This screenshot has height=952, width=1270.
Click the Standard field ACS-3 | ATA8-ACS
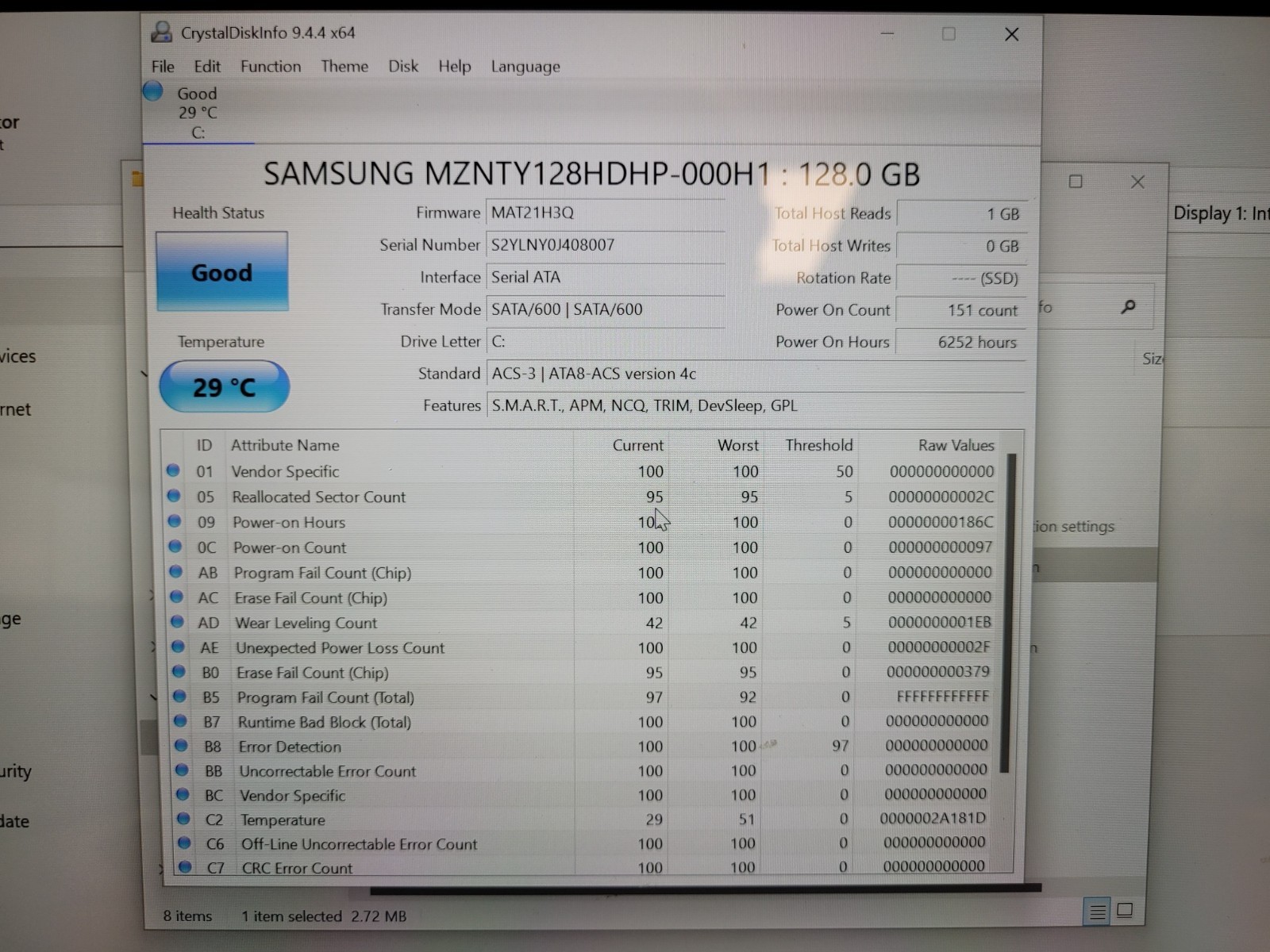click(755, 374)
